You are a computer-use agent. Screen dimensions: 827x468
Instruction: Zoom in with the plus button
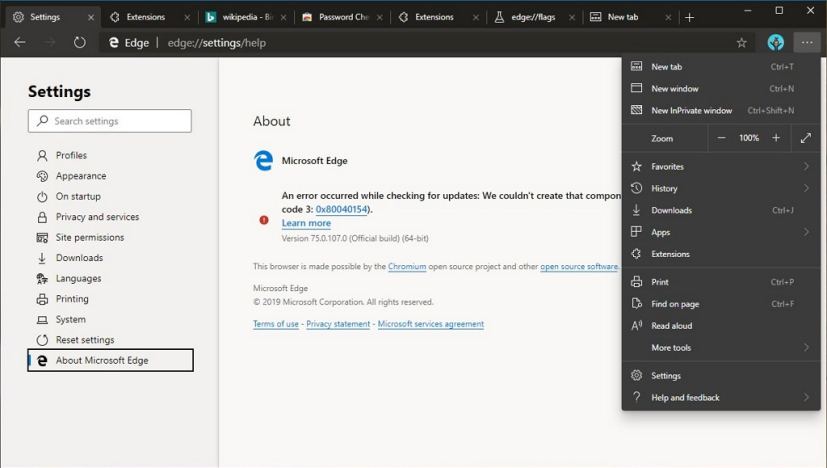(776, 138)
